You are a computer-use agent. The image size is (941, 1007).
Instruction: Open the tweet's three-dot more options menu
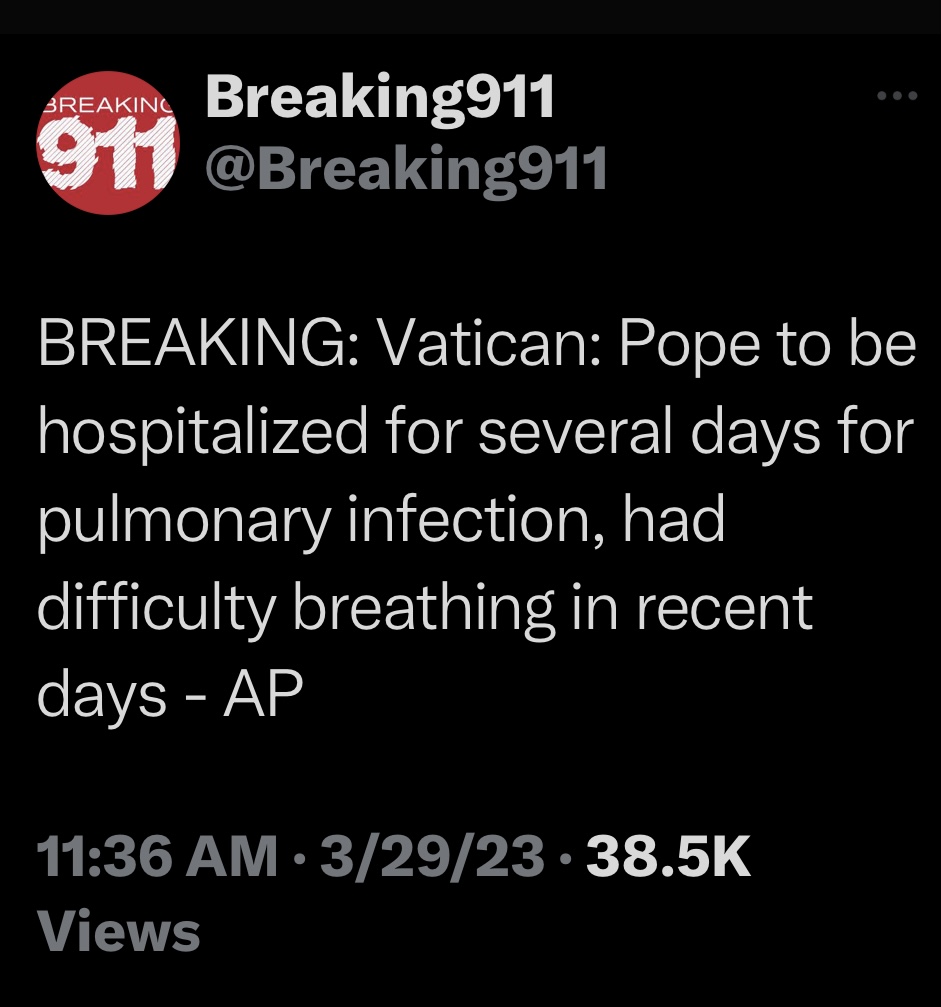(896, 96)
